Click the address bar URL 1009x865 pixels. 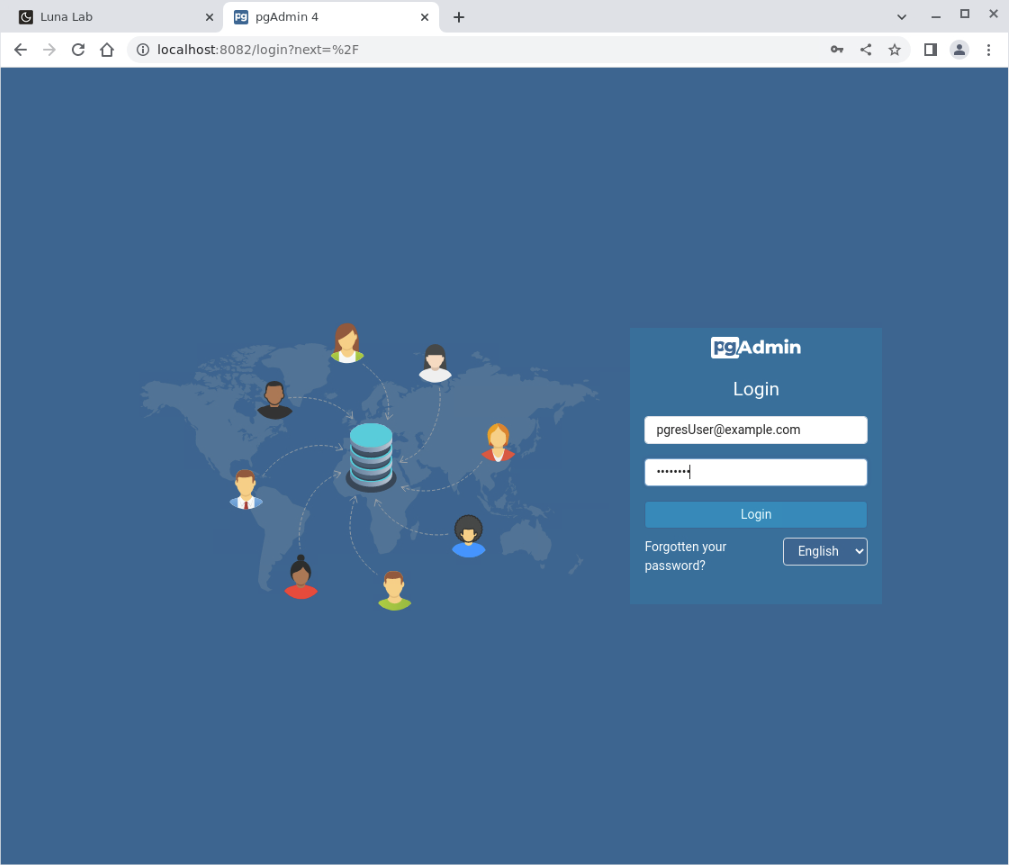(257, 50)
